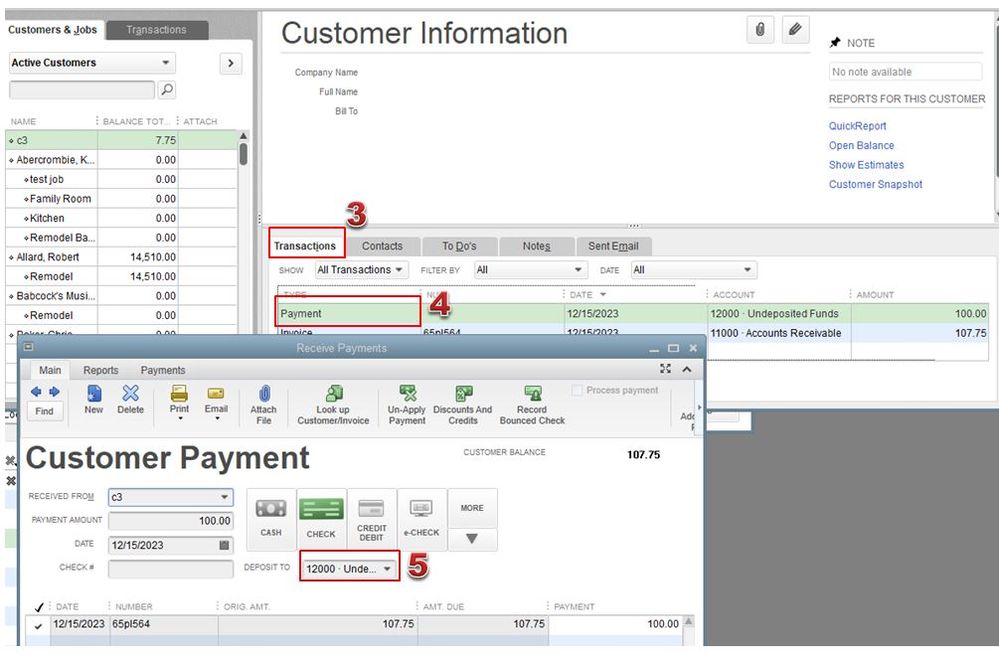
Task: Open the SHOW All Transactions dropdown
Action: pos(361,270)
